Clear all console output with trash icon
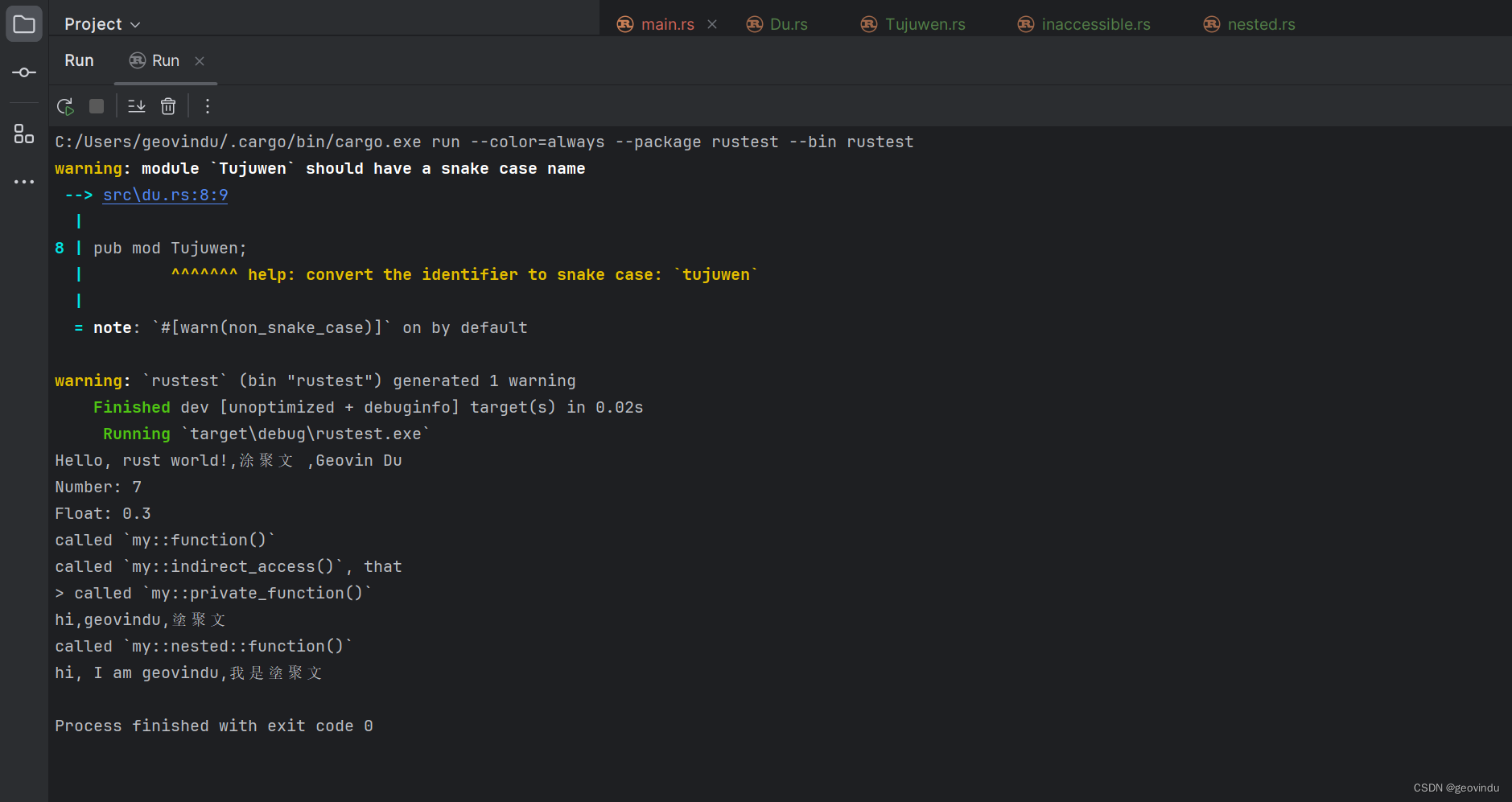 (168, 105)
